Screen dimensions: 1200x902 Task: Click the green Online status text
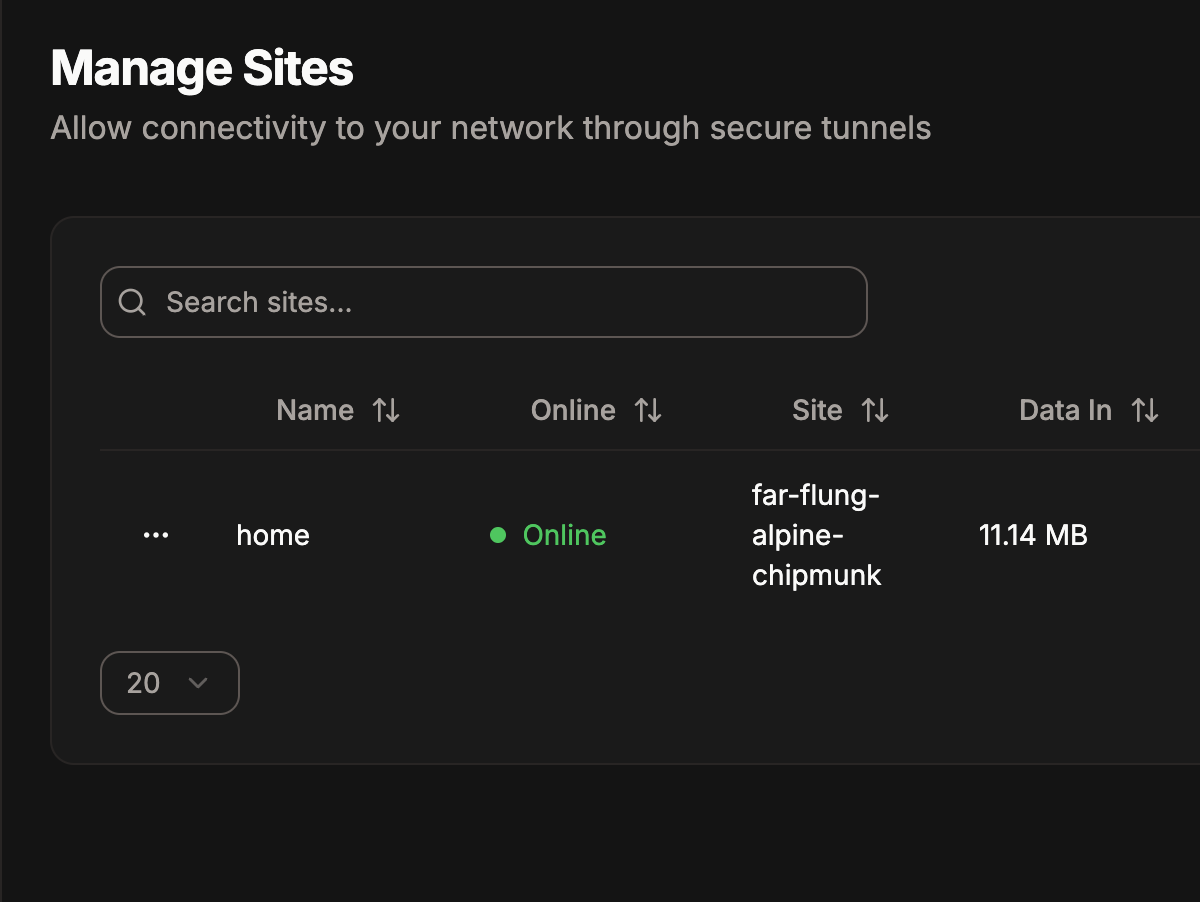pyautogui.click(x=564, y=535)
